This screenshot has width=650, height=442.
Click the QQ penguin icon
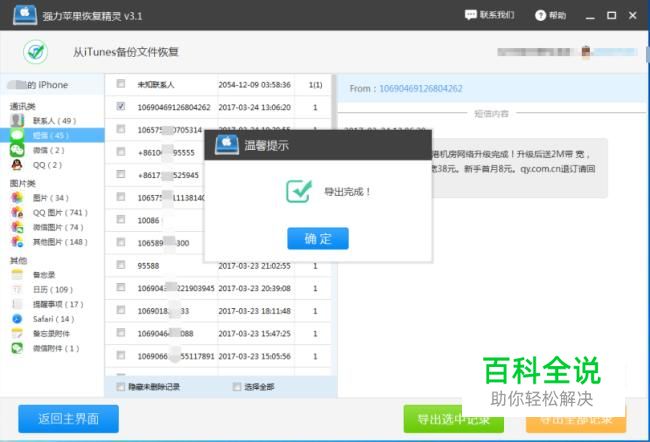point(17,165)
